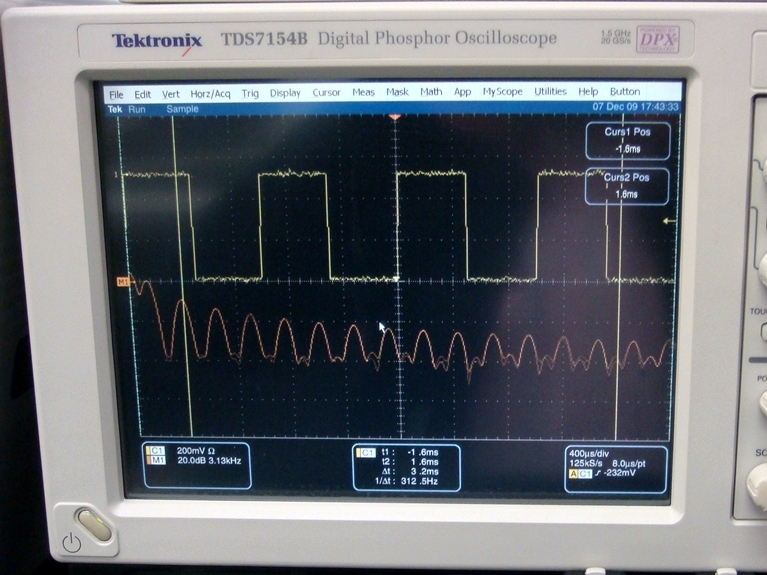The height and width of the screenshot is (575, 767).
Task: Open the Display menu
Action: pos(285,93)
